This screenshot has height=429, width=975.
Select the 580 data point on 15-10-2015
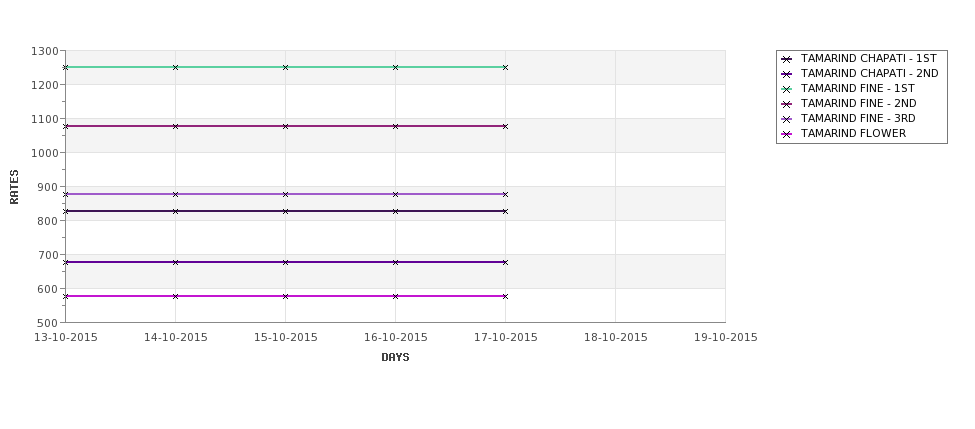click(285, 296)
